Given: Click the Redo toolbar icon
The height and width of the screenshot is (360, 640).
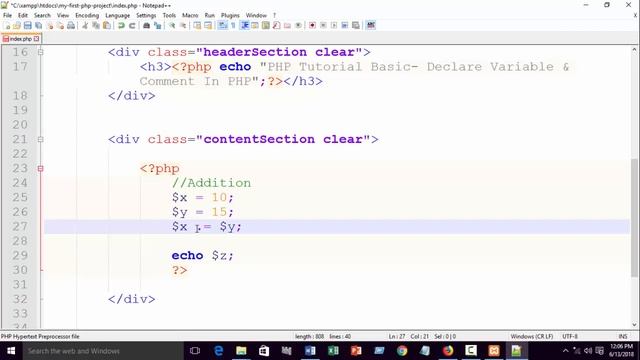Looking at the screenshot, I should point(132,26).
